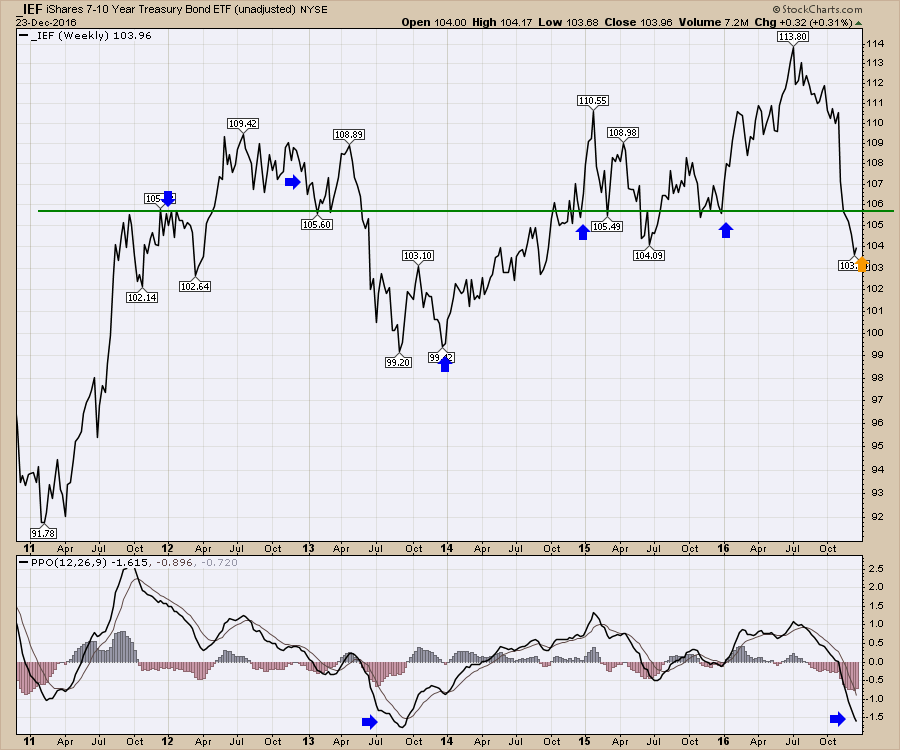The image size is (900, 750).
Task: Click the 103.10 price label
Action: [417, 255]
